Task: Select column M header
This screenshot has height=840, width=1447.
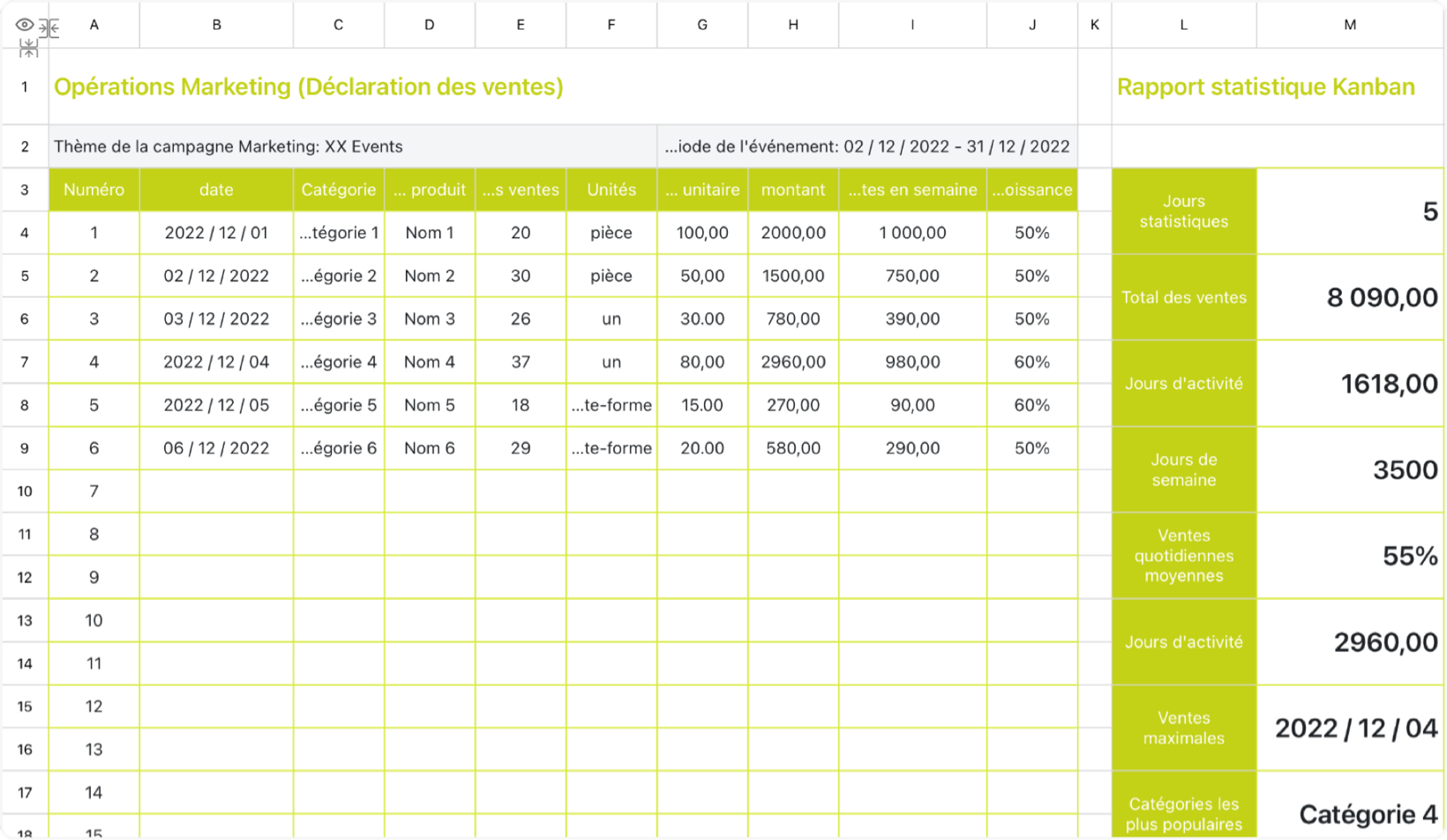Action: tap(1350, 25)
